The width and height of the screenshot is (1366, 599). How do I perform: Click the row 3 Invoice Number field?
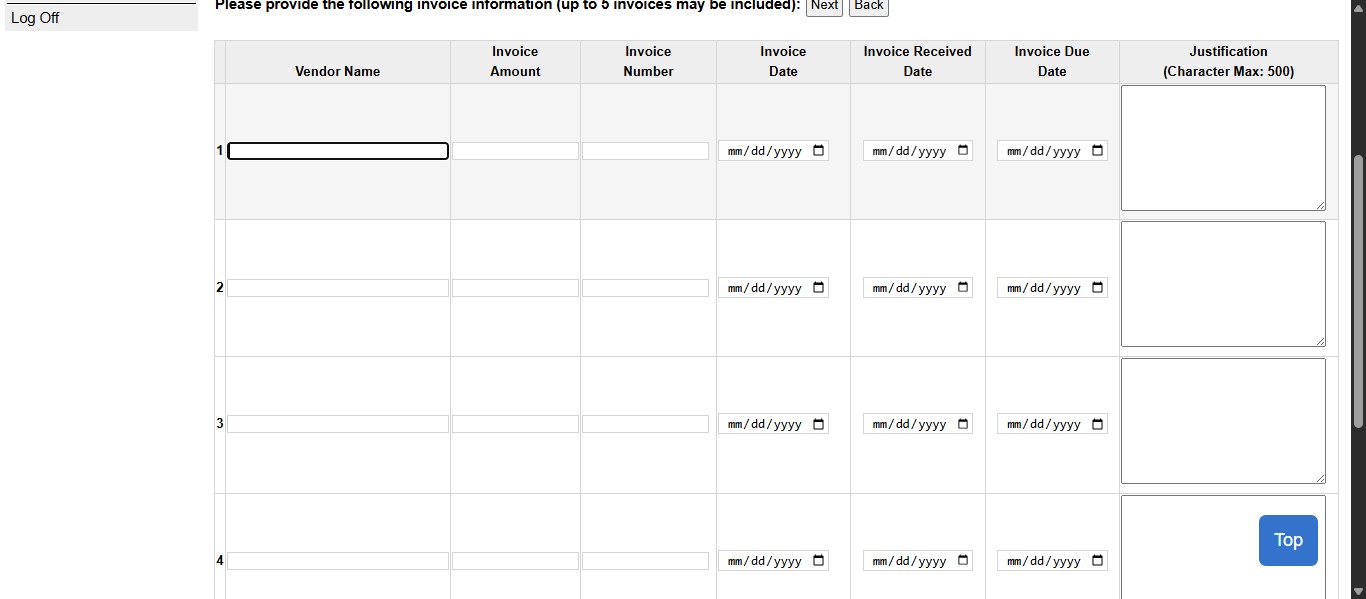pyautogui.click(x=645, y=424)
